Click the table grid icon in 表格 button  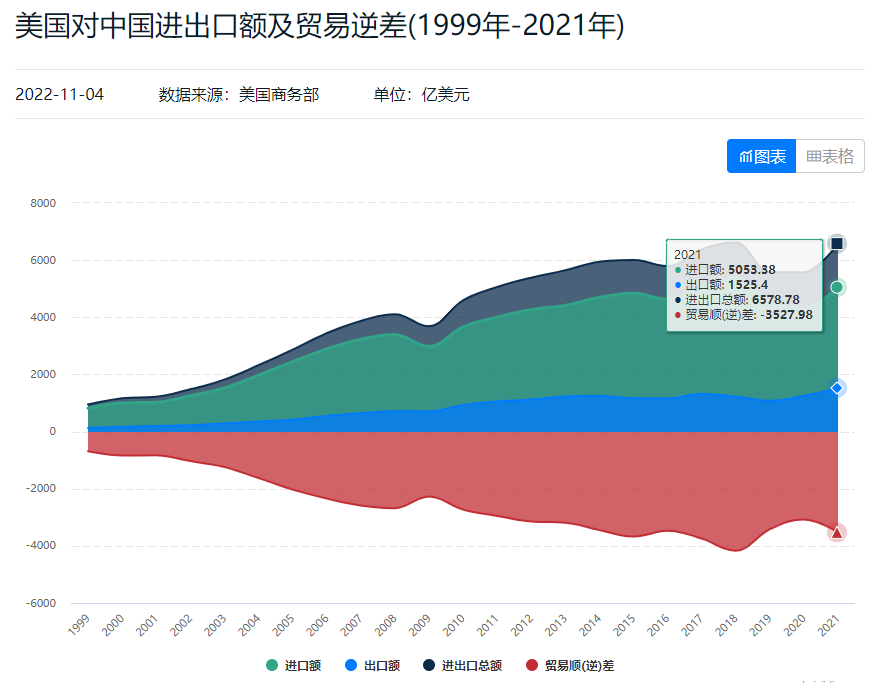813,157
